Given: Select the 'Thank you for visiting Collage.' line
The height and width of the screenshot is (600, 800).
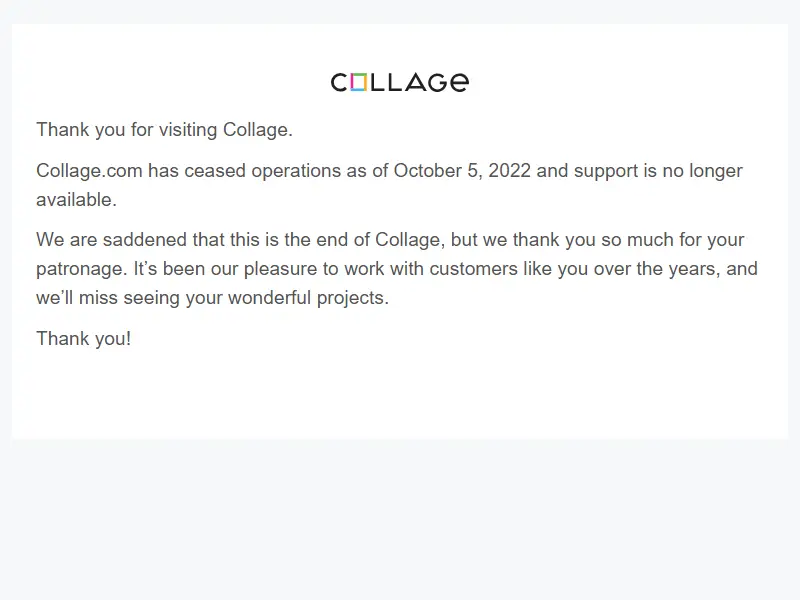Looking at the screenshot, I should (x=164, y=130).
